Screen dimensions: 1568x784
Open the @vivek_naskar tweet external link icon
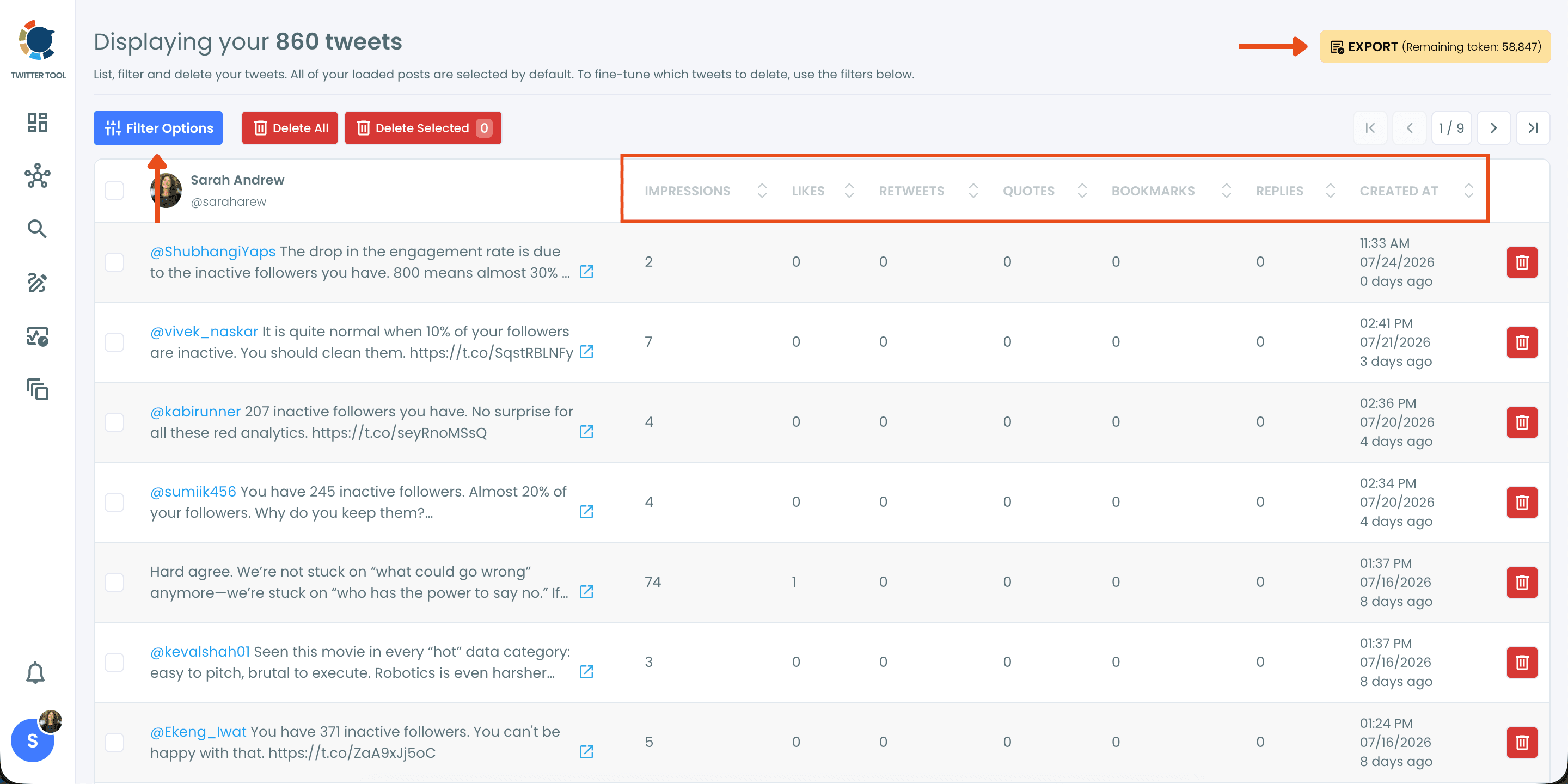point(586,352)
